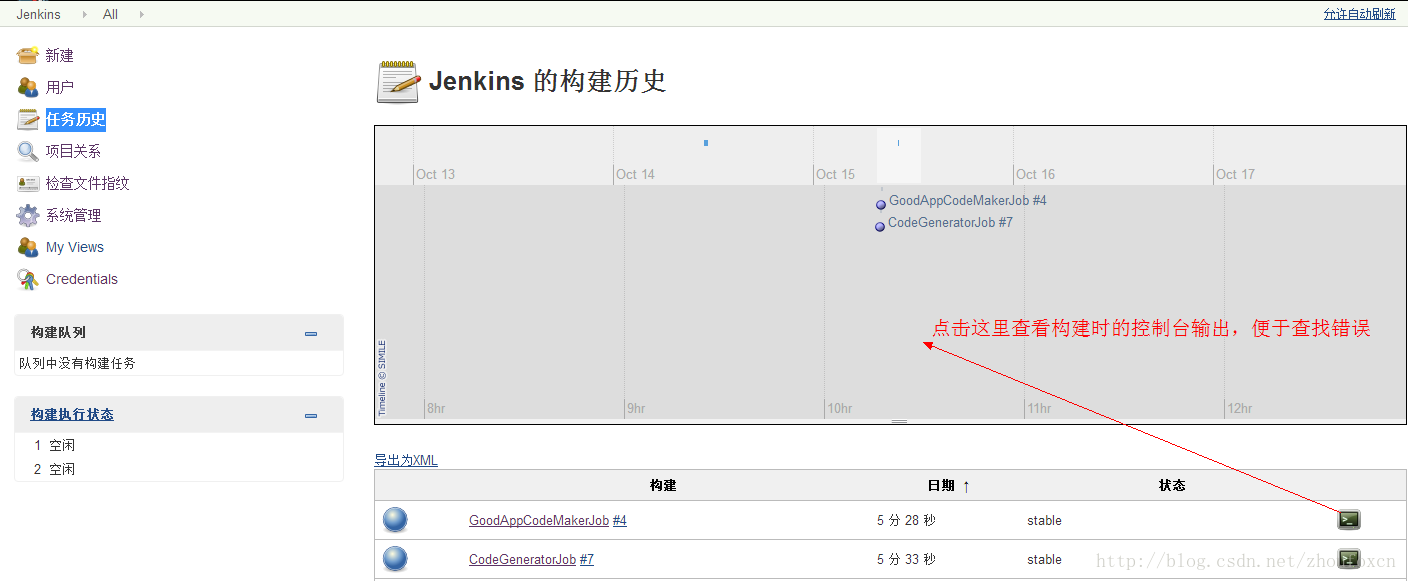
Task: Open CodeGeneratorJob link in table
Action: click(522, 559)
